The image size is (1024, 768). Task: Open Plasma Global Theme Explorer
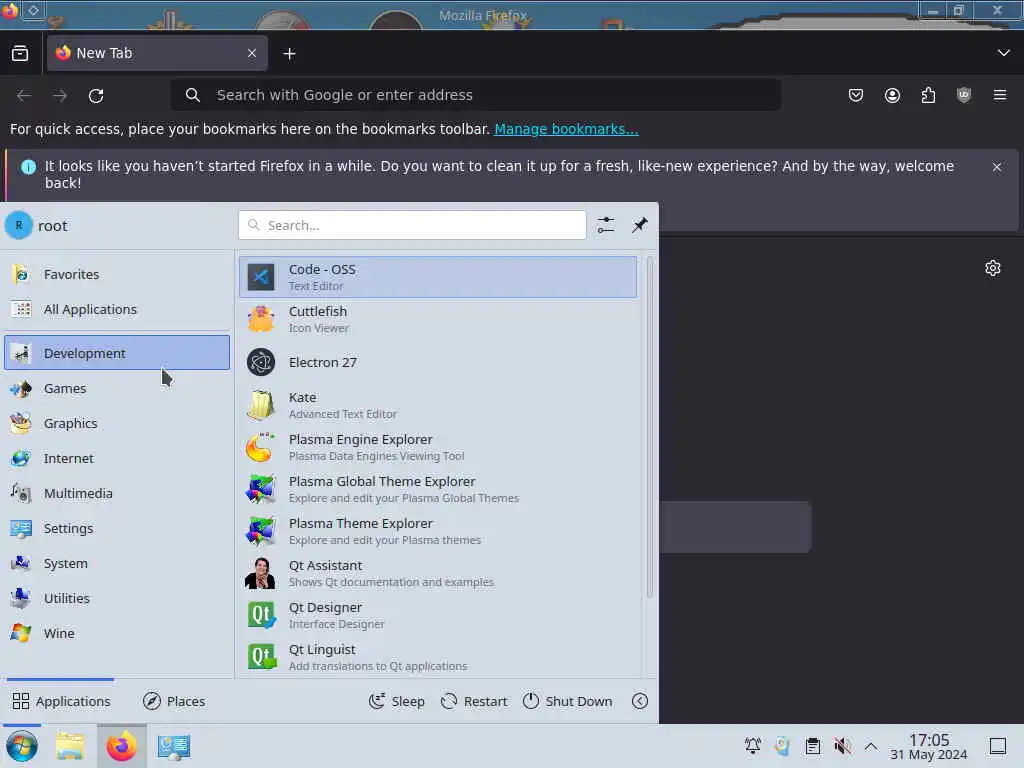pos(438,489)
